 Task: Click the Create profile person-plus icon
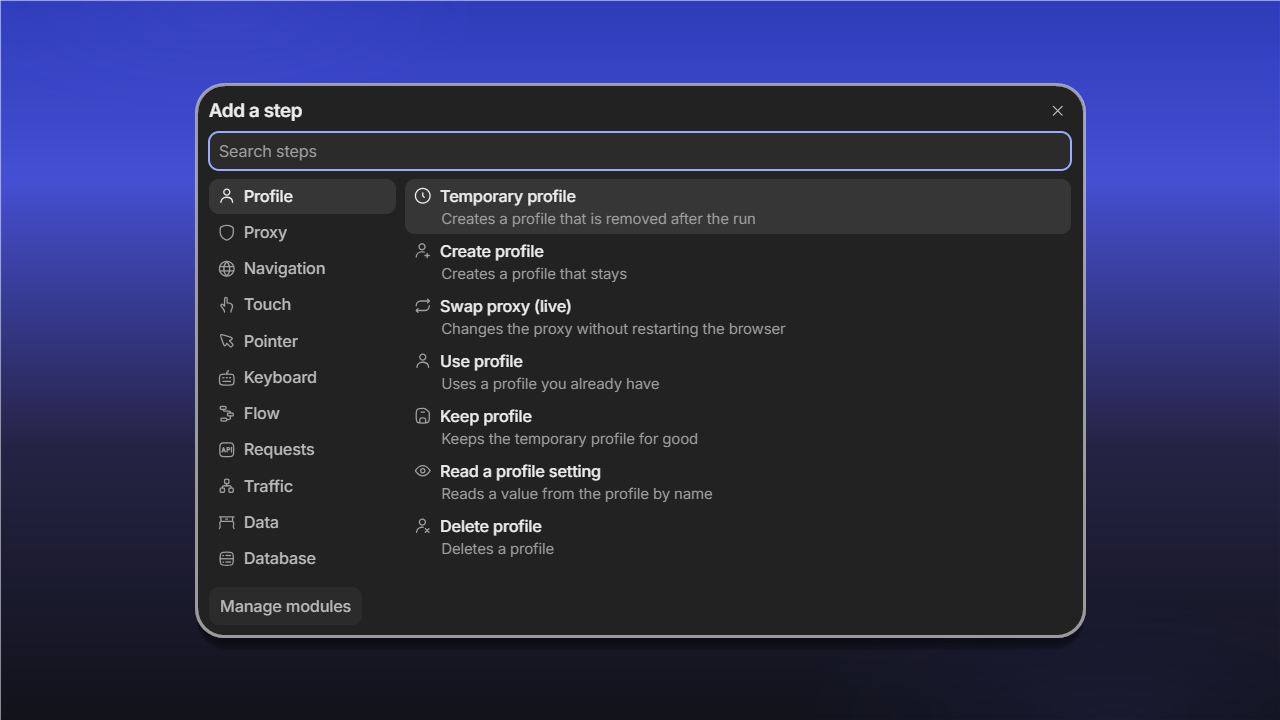click(x=423, y=251)
